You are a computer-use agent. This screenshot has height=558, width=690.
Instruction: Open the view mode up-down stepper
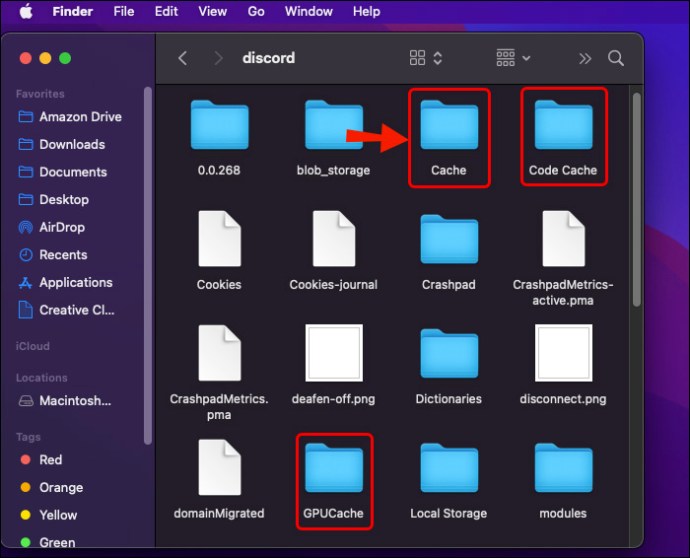pyautogui.click(x=437, y=58)
